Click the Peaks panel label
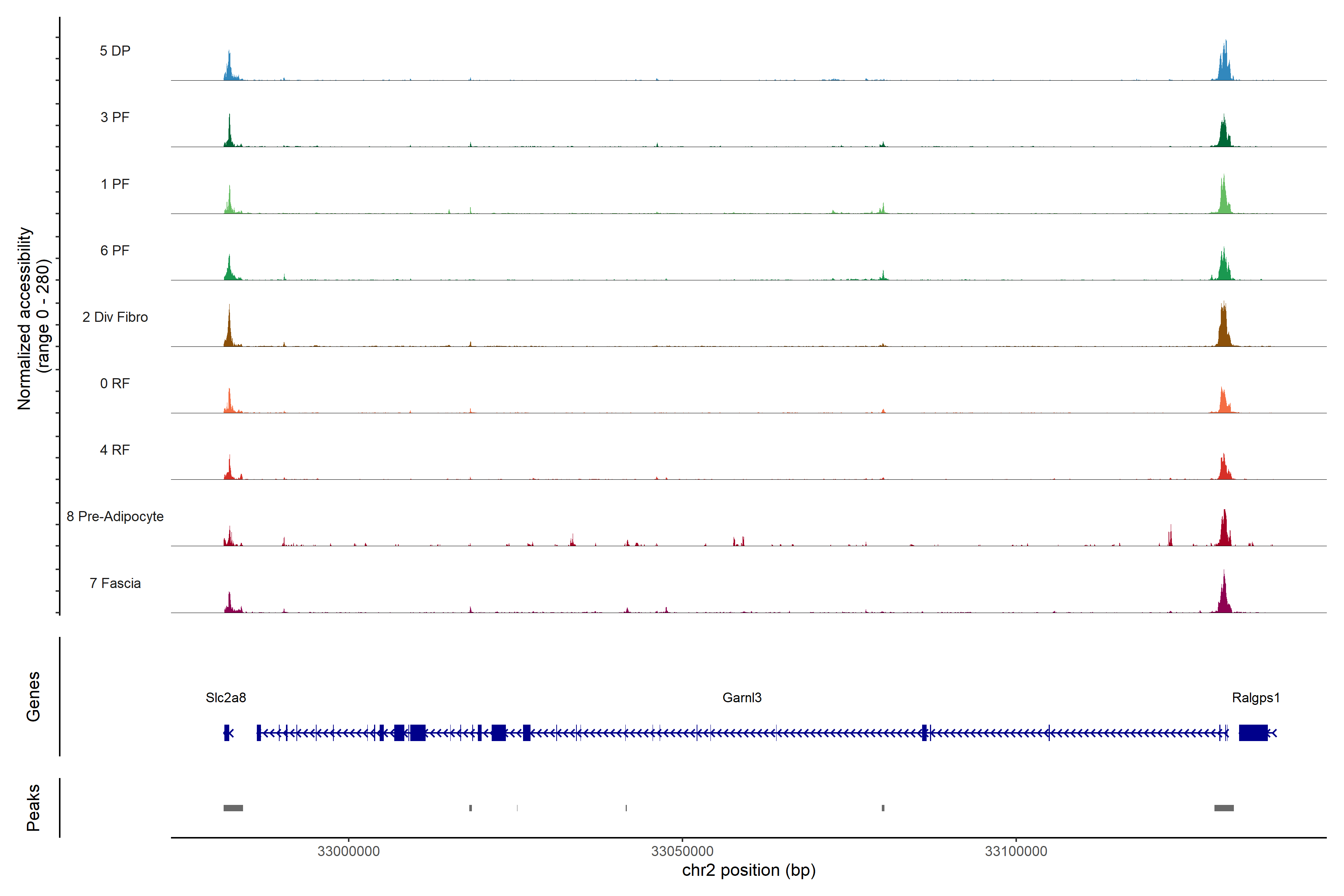Viewport: 1344px width, 896px height. pyautogui.click(x=33, y=808)
